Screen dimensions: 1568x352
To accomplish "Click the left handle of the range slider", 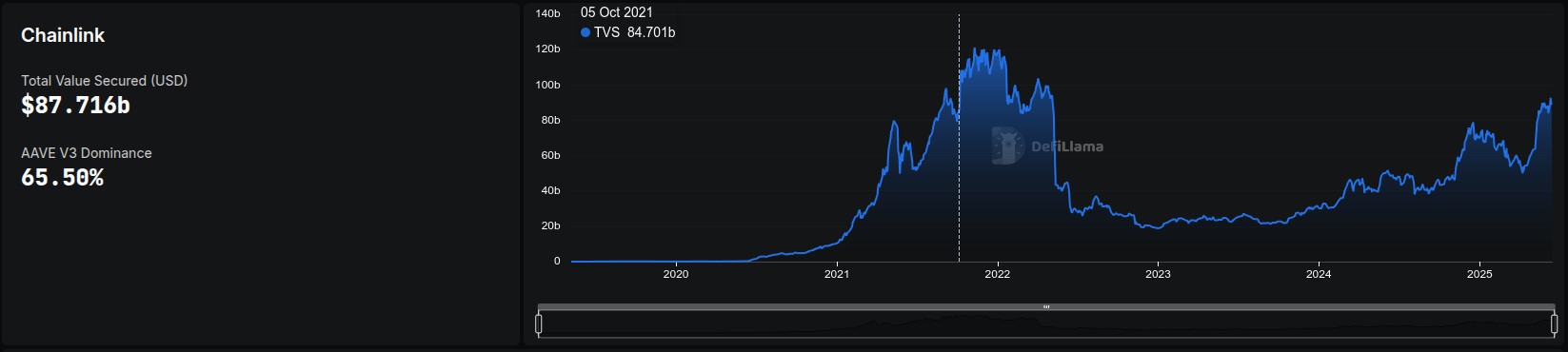I will click(x=539, y=324).
